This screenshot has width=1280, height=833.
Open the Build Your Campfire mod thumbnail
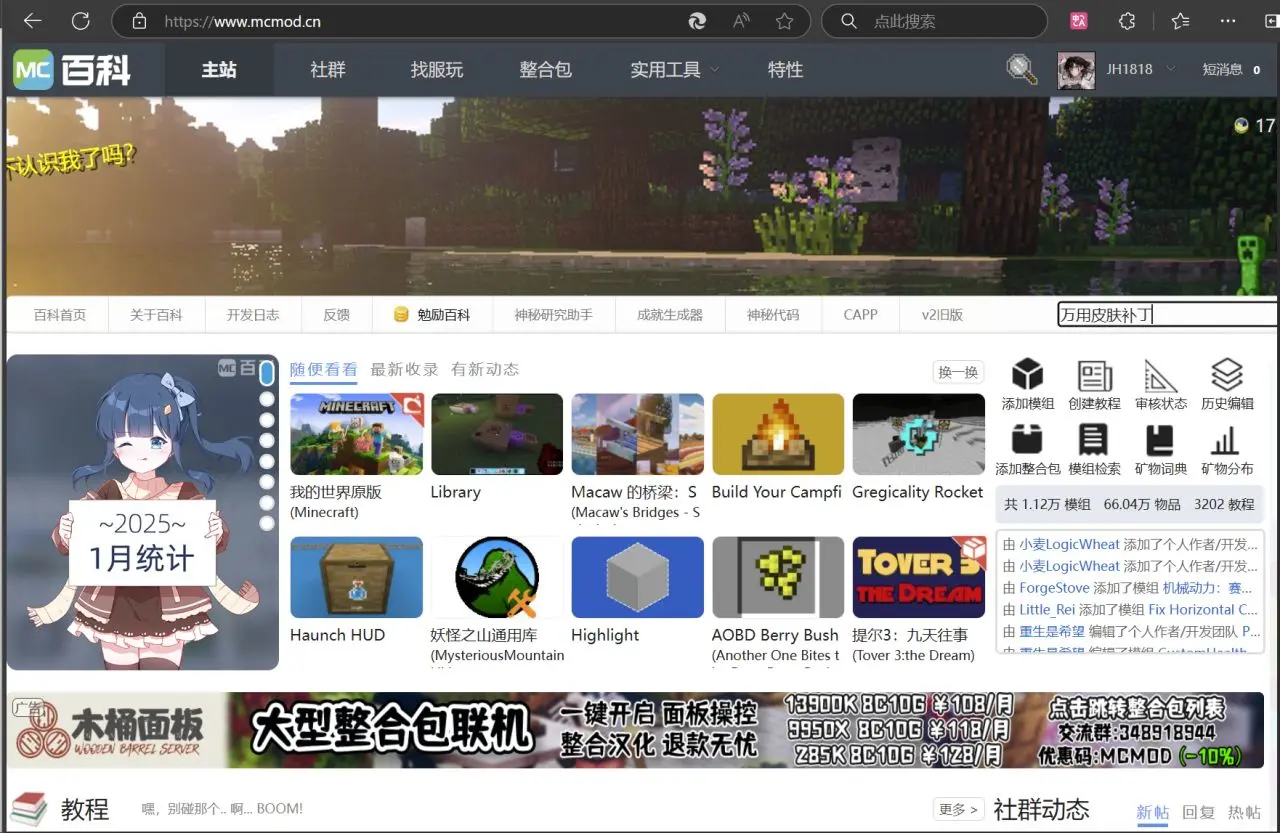778,434
